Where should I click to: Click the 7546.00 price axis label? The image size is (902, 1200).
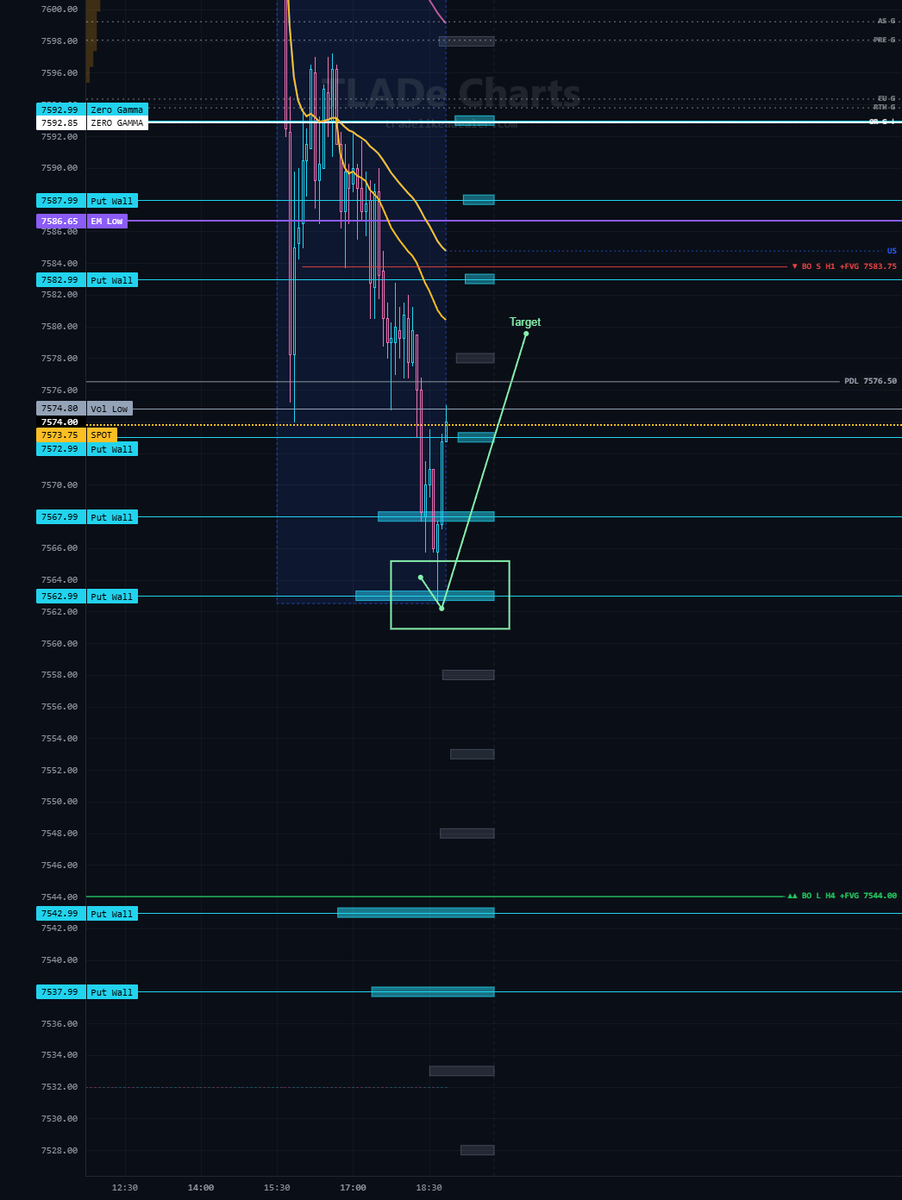click(60, 865)
